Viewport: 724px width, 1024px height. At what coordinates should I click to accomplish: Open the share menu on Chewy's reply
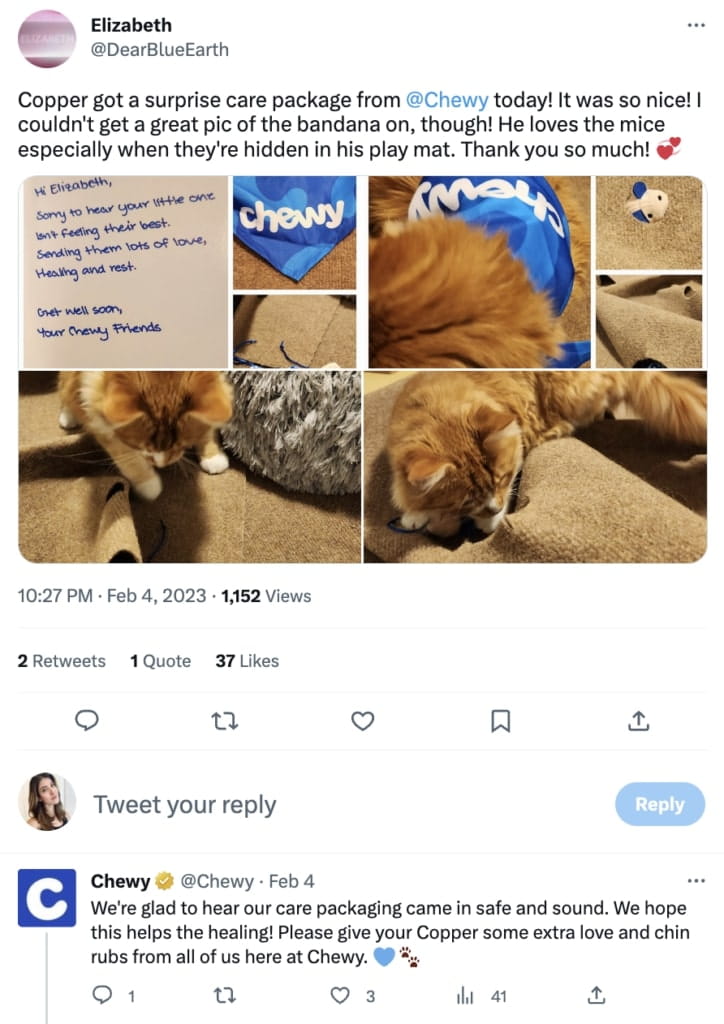[x=595, y=996]
